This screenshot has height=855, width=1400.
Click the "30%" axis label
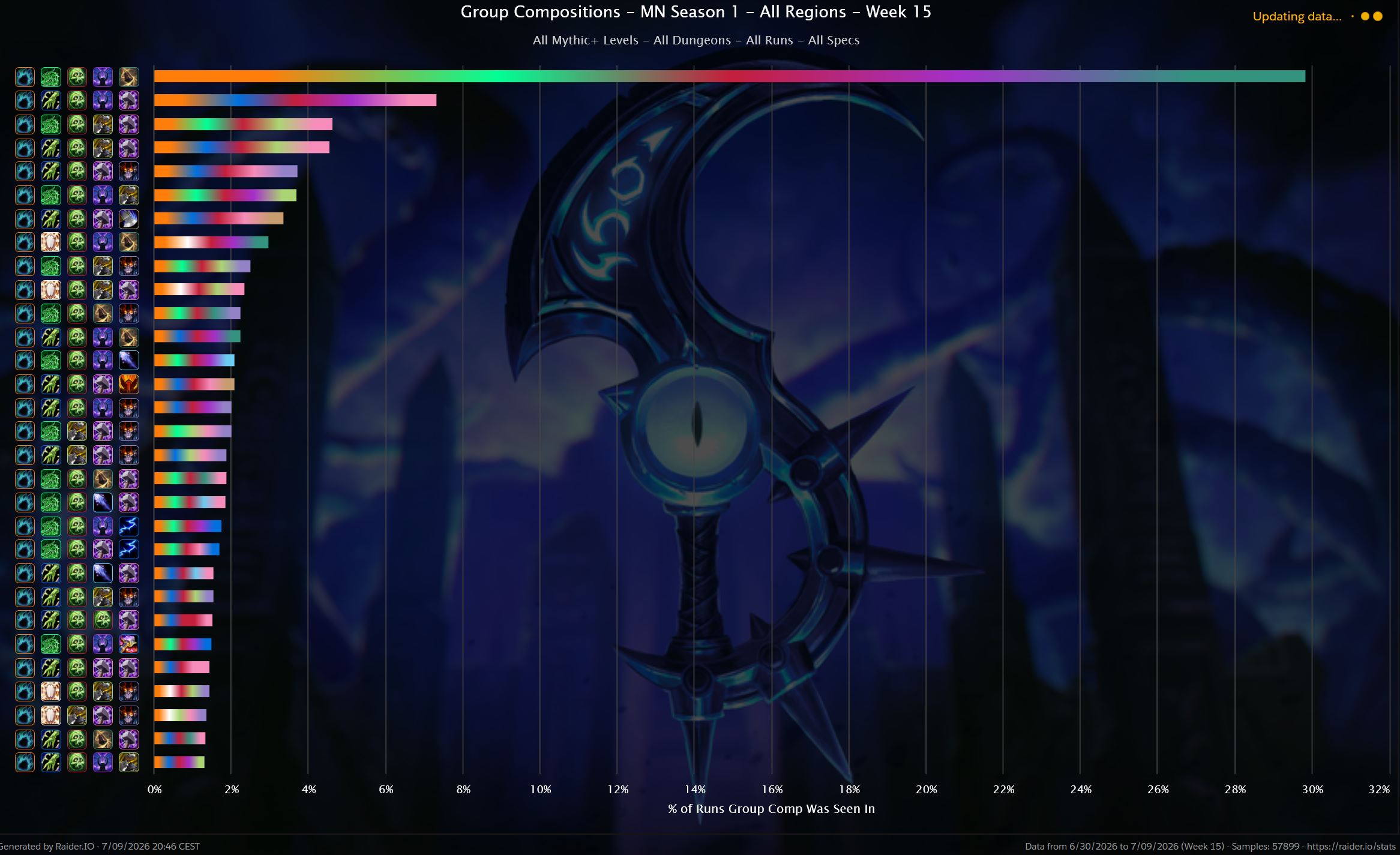[x=1312, y=790]
